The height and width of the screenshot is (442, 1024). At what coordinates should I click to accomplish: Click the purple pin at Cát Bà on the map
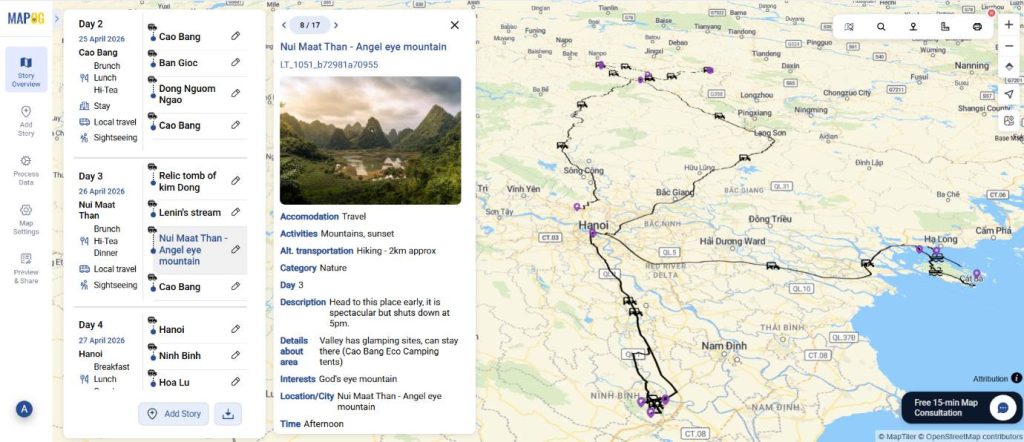[x=976, y=273]
